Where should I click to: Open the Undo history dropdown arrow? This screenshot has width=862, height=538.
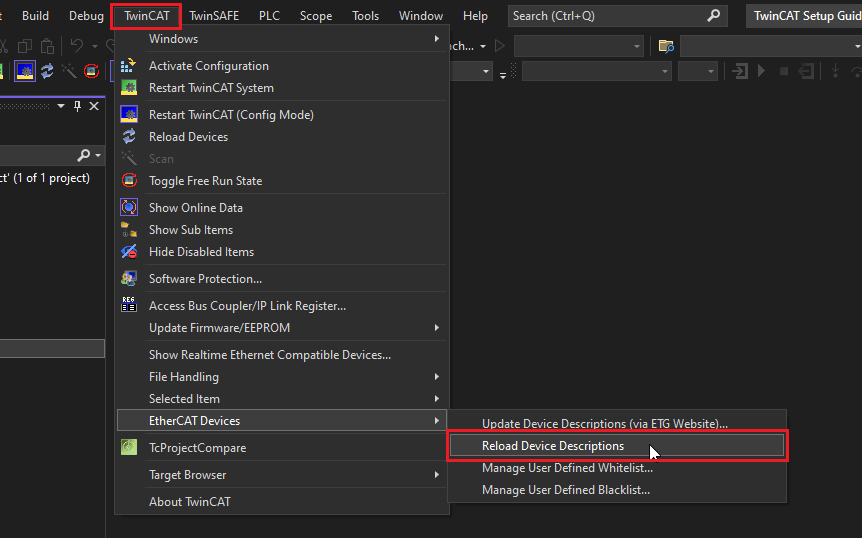(x=95, y=46)
